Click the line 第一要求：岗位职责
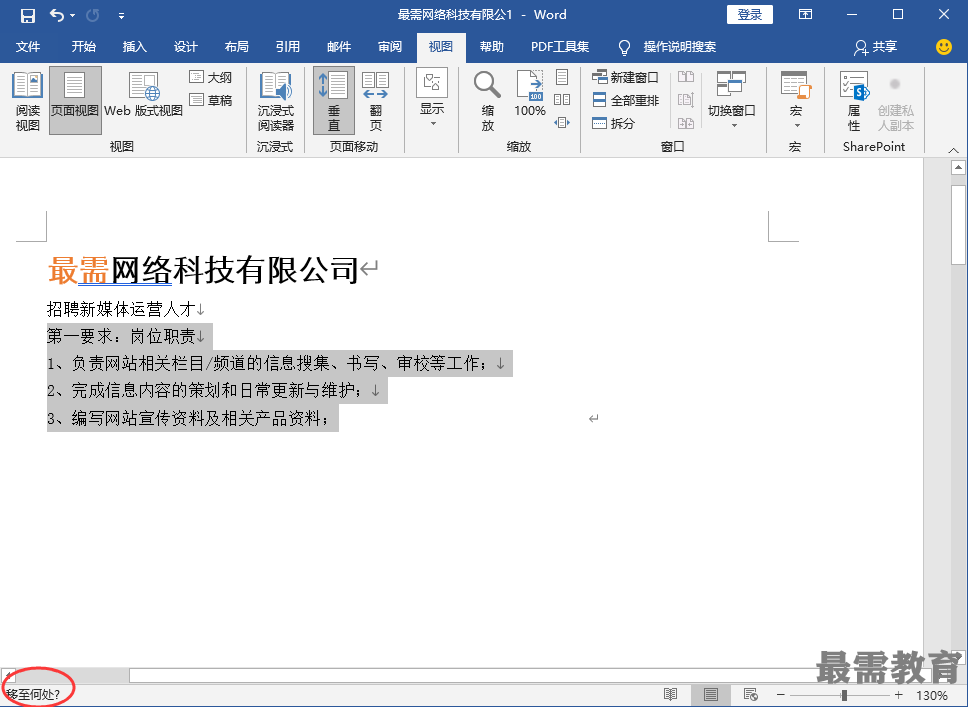The height and width of the screenshot is (707, 968). point(121,336)
